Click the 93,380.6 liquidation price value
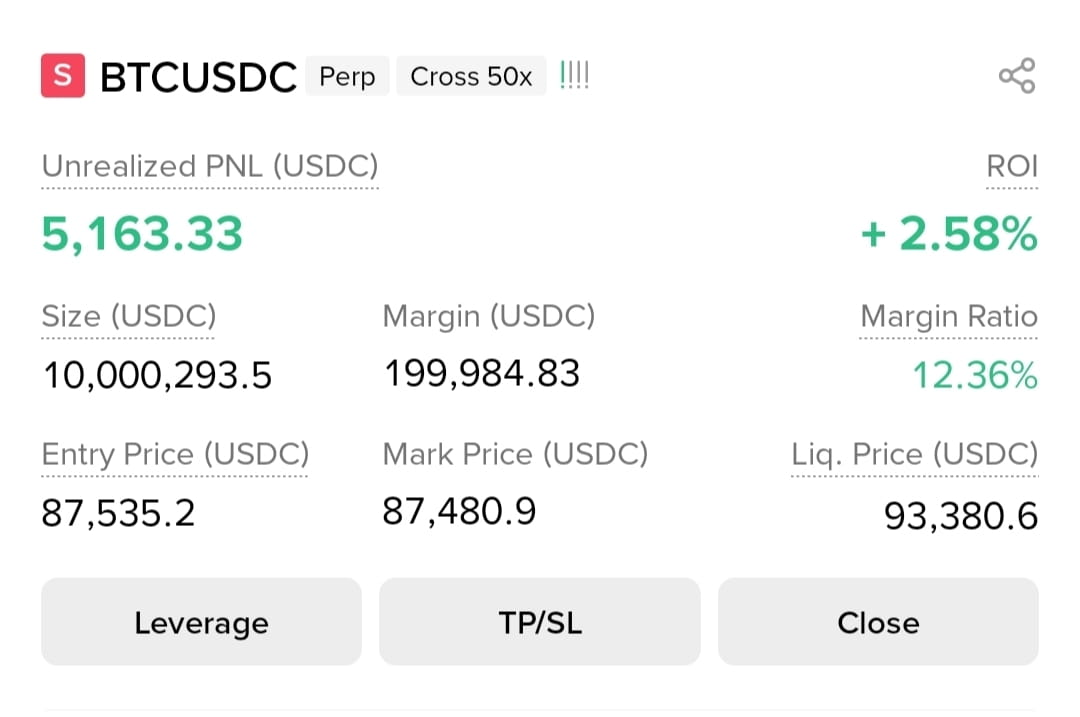Viewport: 1080px width, 717px height. pyautogui.click(x=961, y=517)
